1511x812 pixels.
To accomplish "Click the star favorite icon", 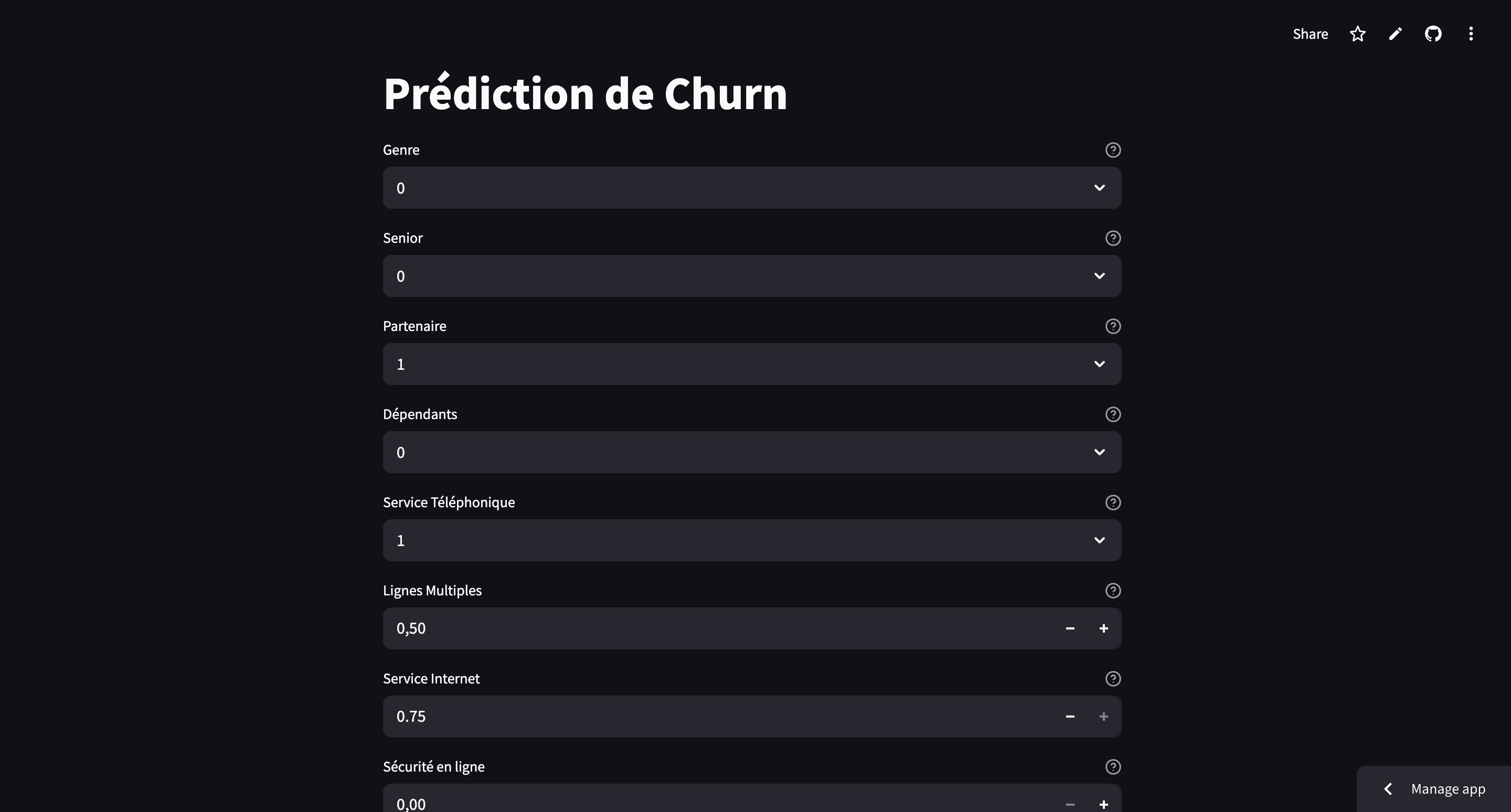I will 1357,34.
